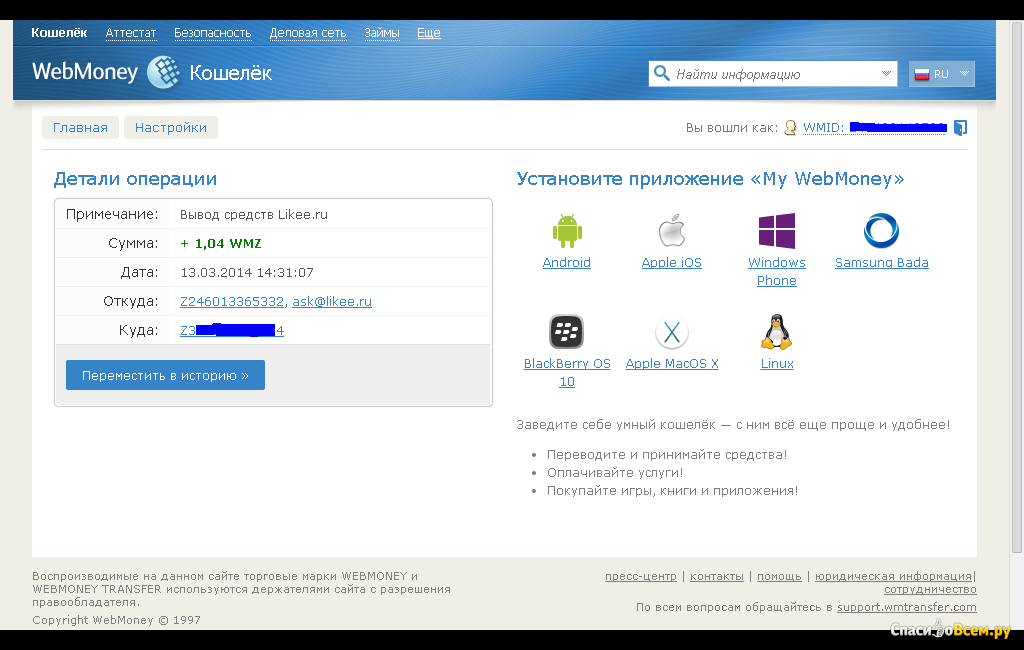Click the Детали операции heading
1024x650 pixels.
tap(135, 179)
